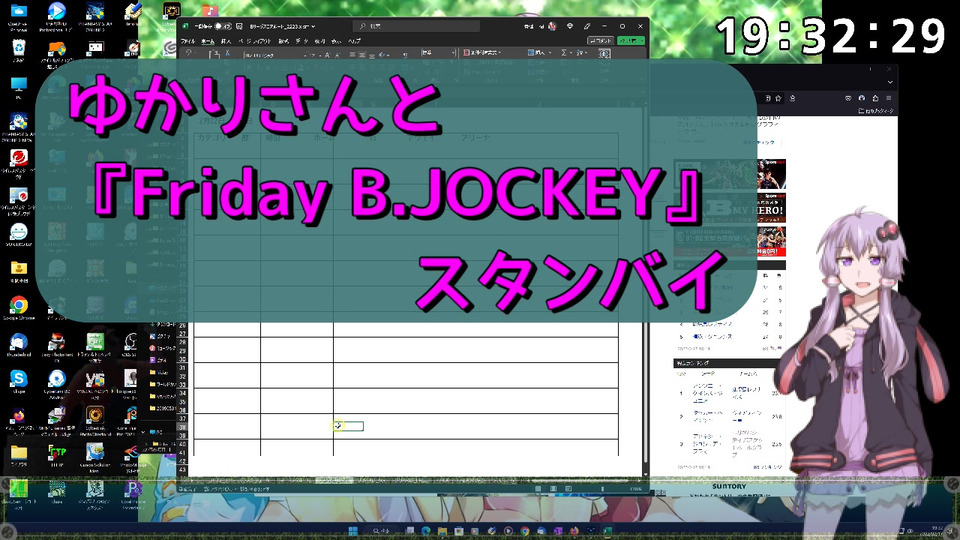This screenshot has height=540, width=960.
Task: Open conditional formatting dropdown in ribbon
Action: point(482,53)
